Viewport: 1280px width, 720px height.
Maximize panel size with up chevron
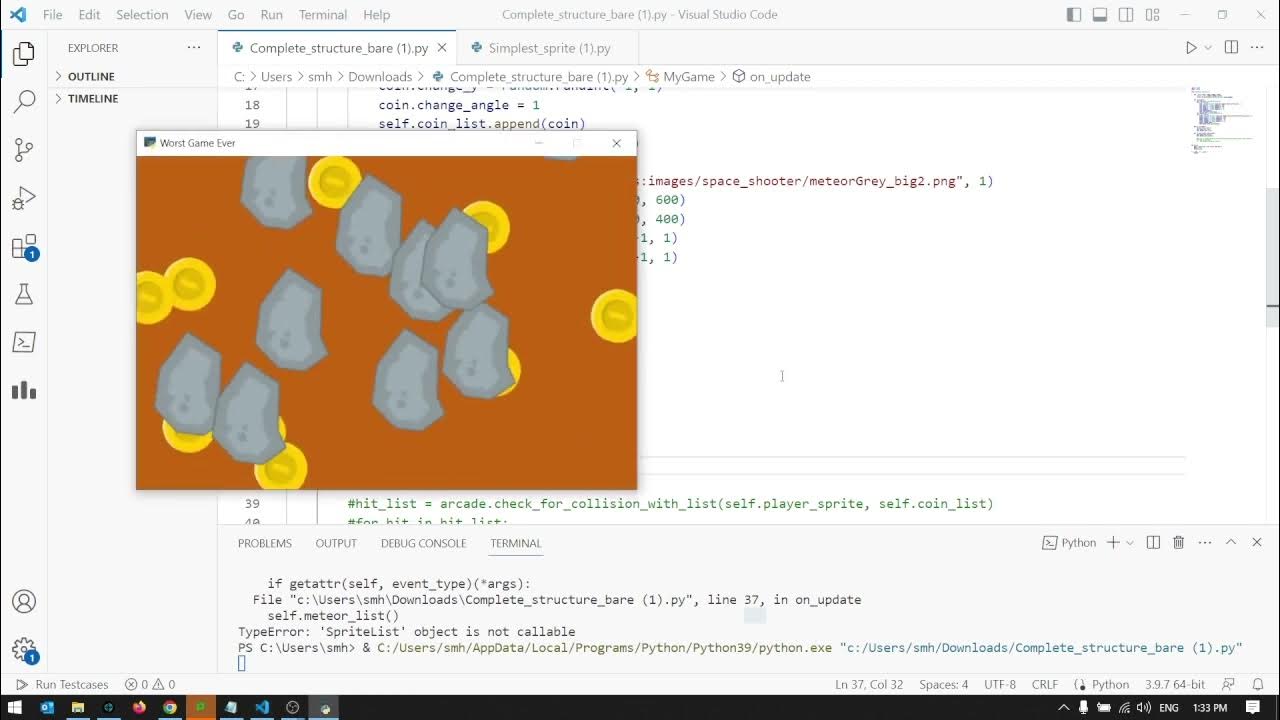pyautogui.click(x=1231, y=543)
